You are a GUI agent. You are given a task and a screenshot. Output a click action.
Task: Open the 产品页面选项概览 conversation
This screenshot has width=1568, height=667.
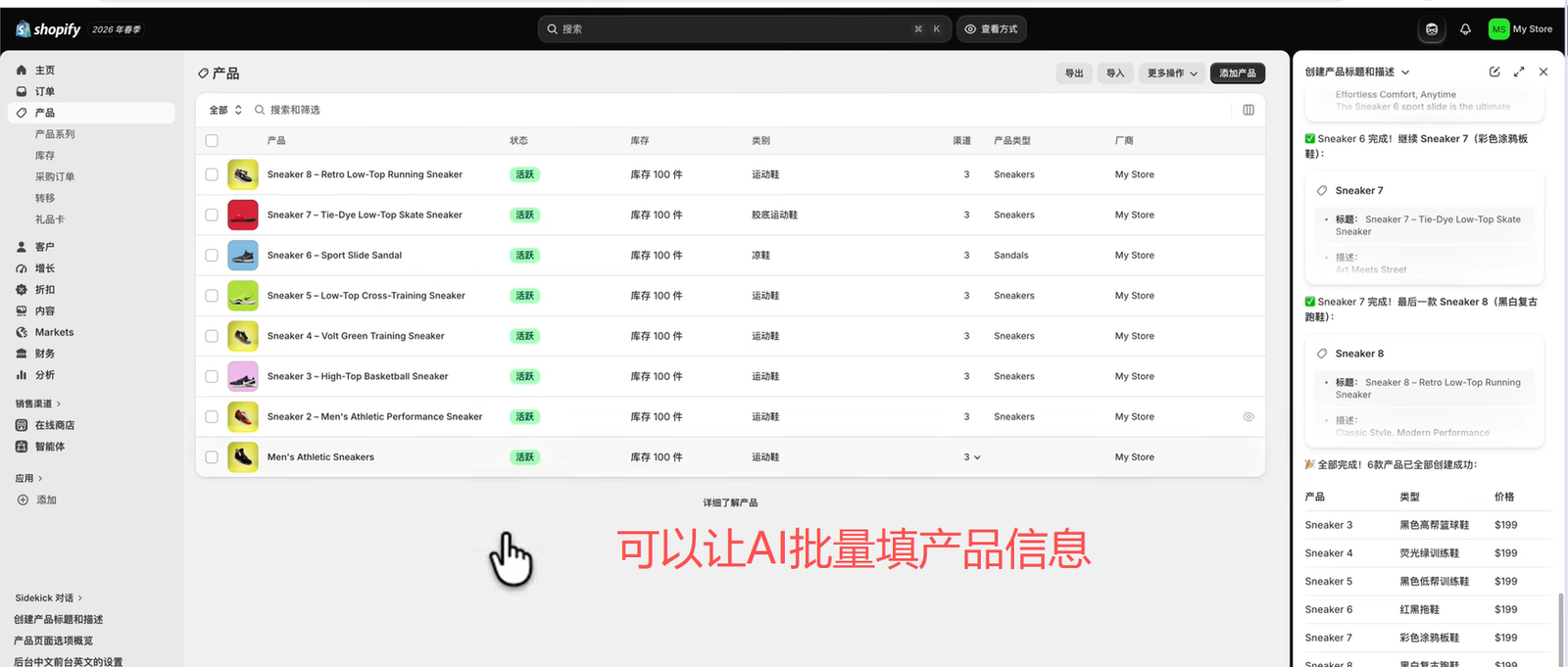click(x=54, y=642)
